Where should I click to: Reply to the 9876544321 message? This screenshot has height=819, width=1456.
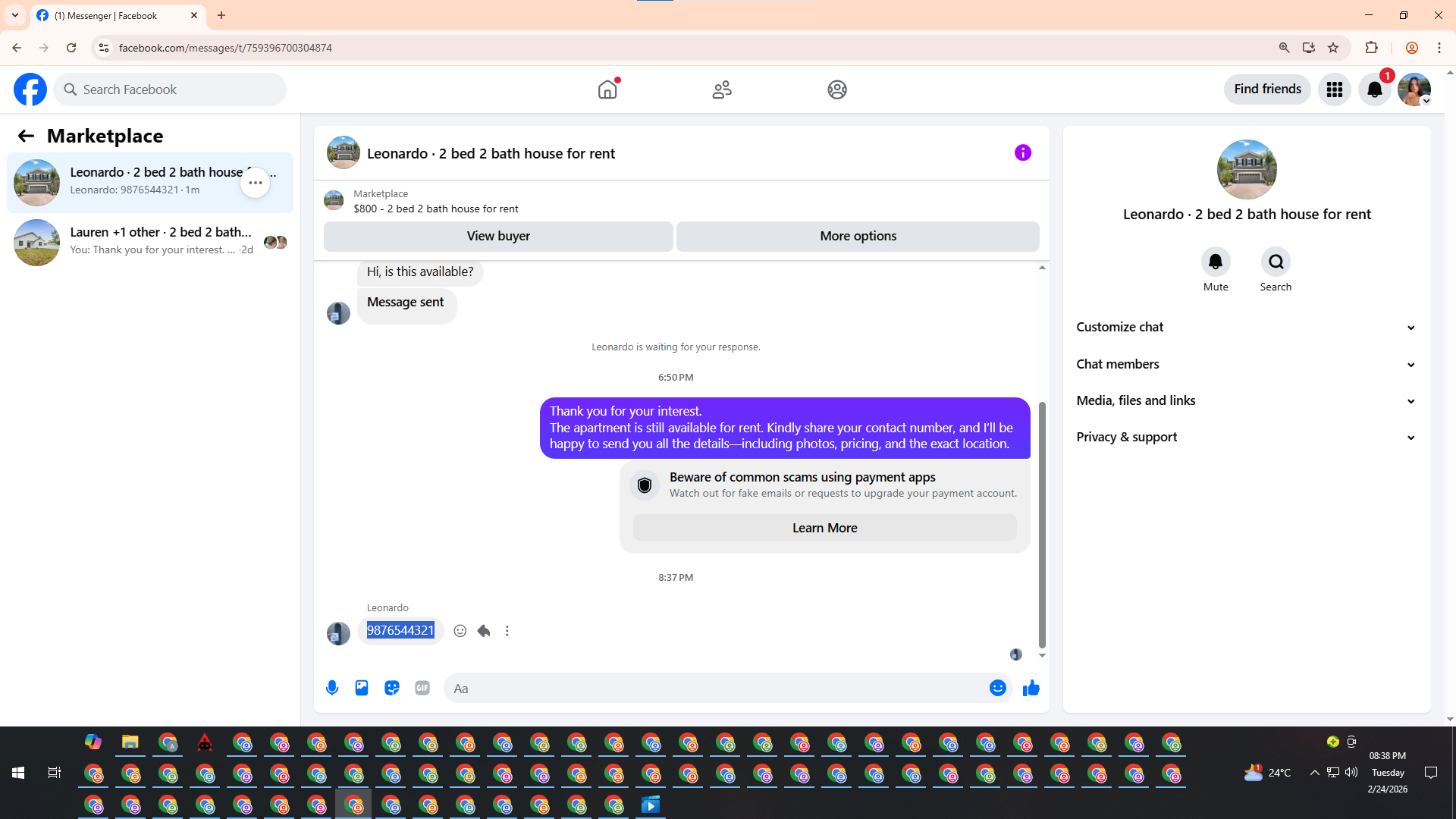[484, 631]
